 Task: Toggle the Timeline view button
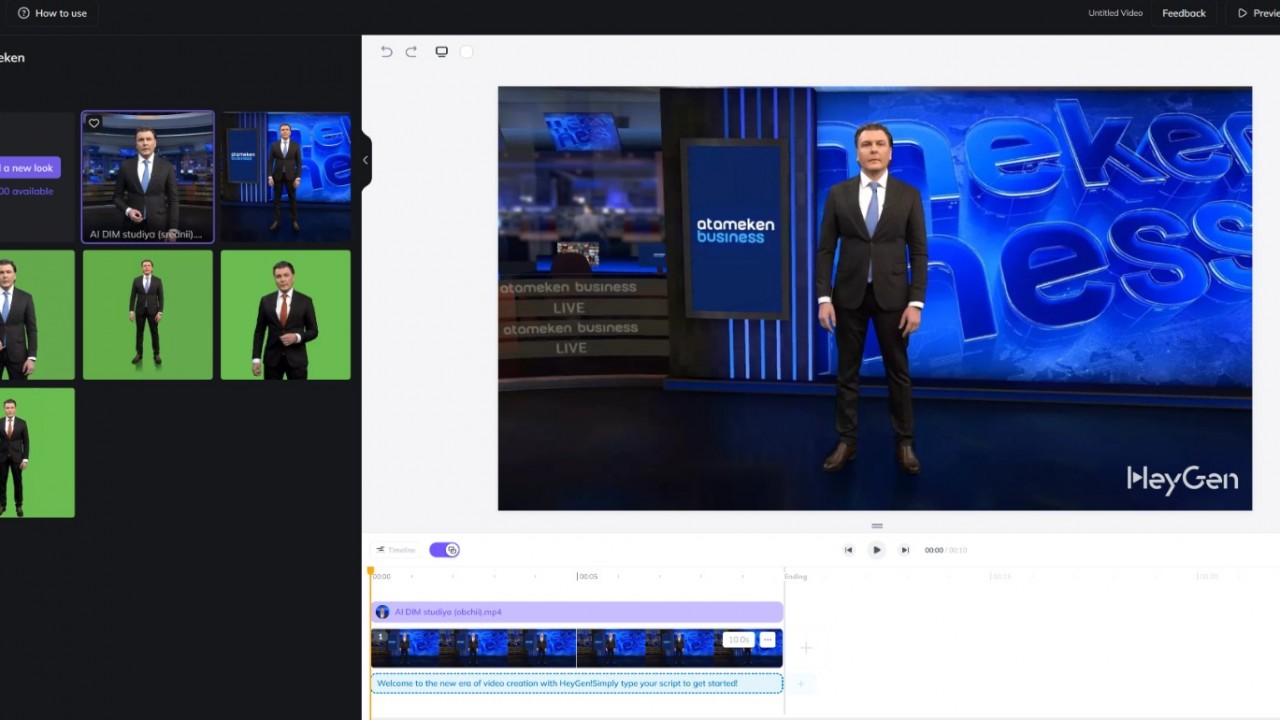coord(396,550)
